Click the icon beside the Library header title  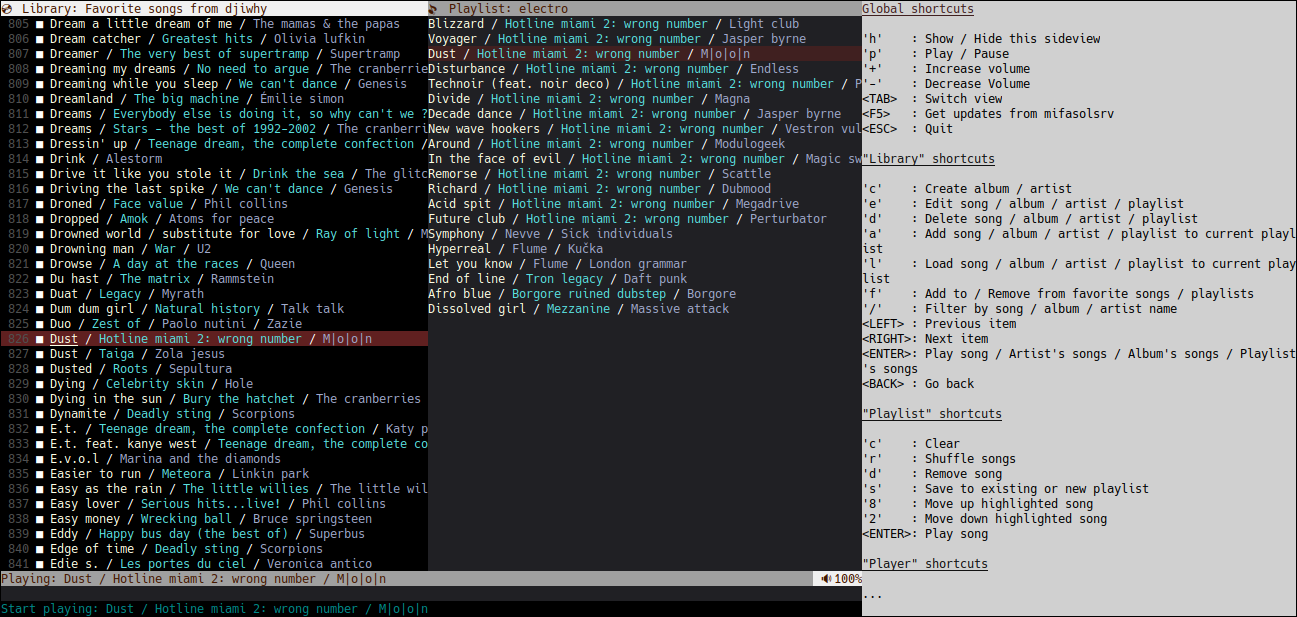[8, 8]
